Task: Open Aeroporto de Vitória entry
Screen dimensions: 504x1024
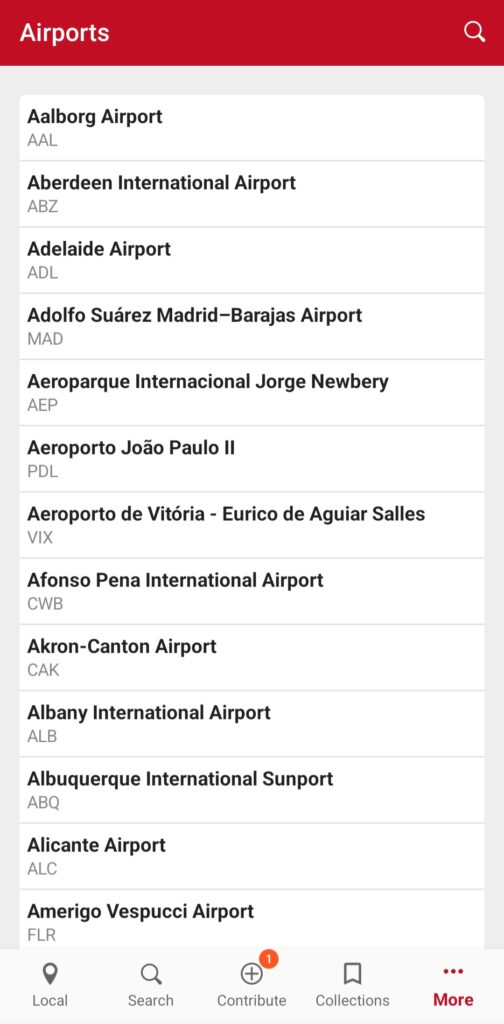Action: 252,525
